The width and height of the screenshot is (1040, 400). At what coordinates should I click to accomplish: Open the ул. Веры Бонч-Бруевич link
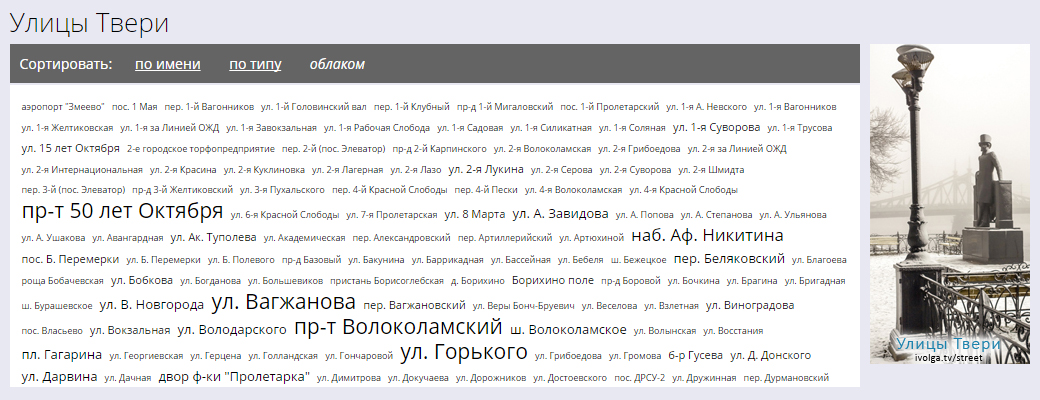click(x=523, y=306)
